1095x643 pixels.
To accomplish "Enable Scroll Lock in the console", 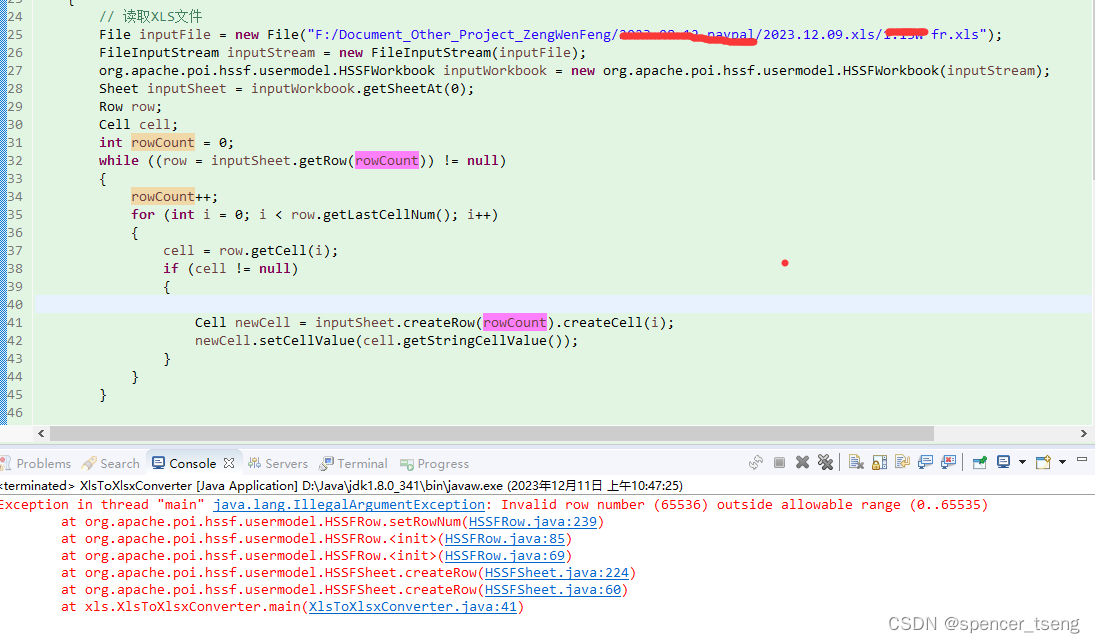I will point(878,462).
